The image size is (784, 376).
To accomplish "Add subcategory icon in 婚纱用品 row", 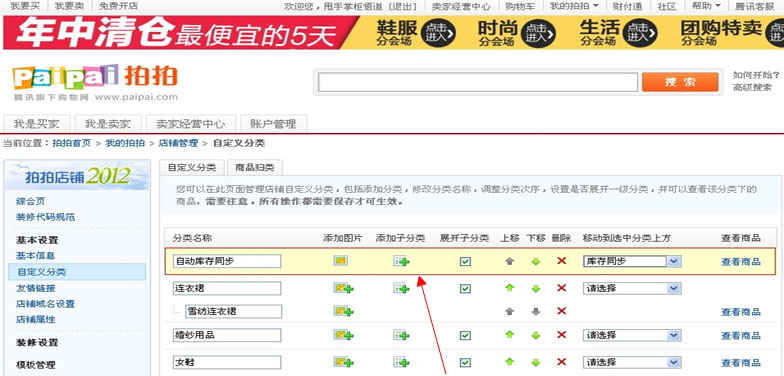I will coord(401,335).
